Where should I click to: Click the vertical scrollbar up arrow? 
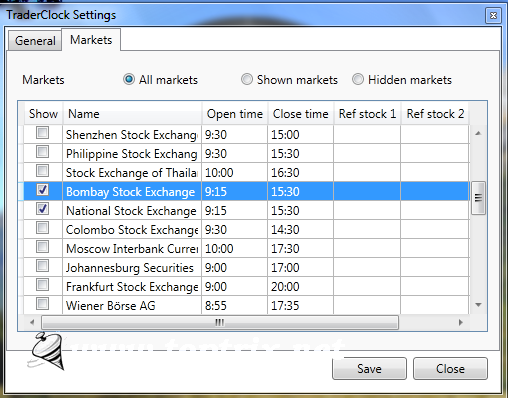click(478, 133)
